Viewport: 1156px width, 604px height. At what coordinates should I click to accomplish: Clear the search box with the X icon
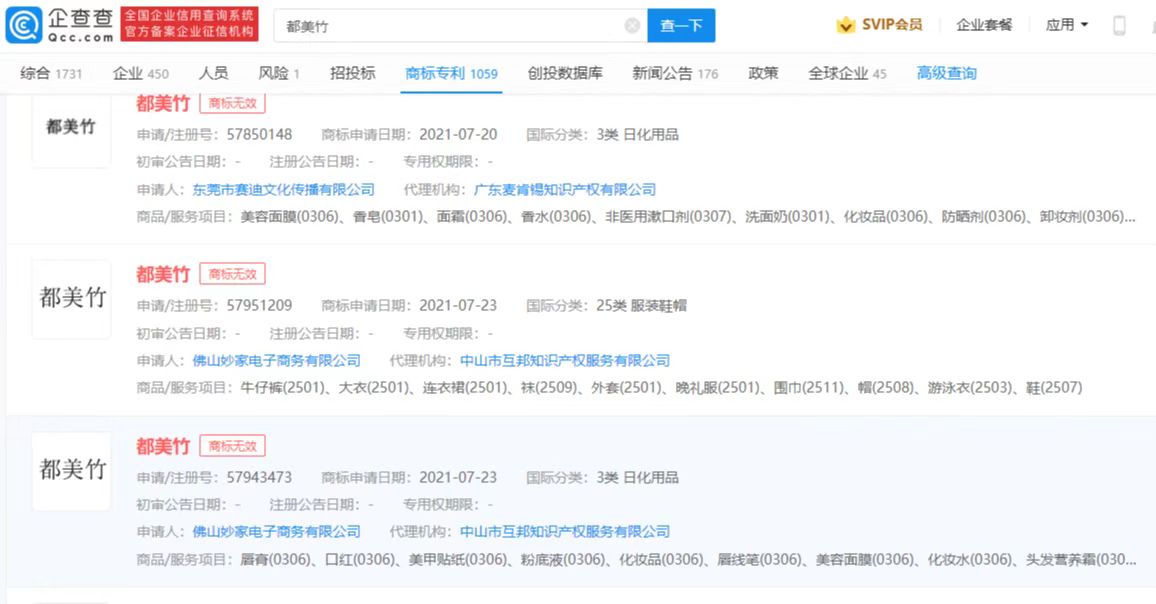(632, 26)
